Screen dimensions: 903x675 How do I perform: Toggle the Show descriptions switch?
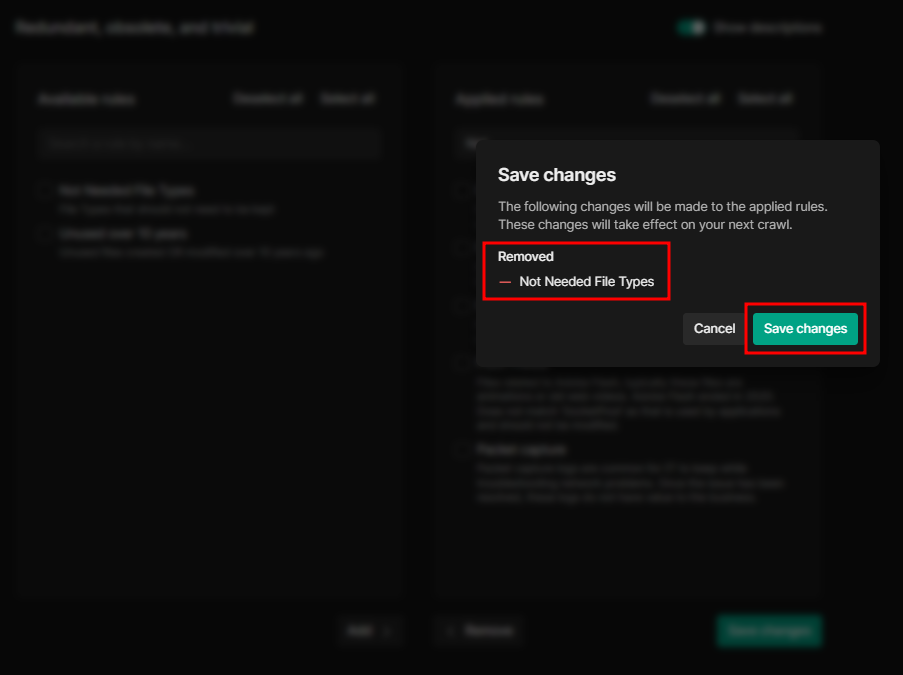[x=690, y=28]
